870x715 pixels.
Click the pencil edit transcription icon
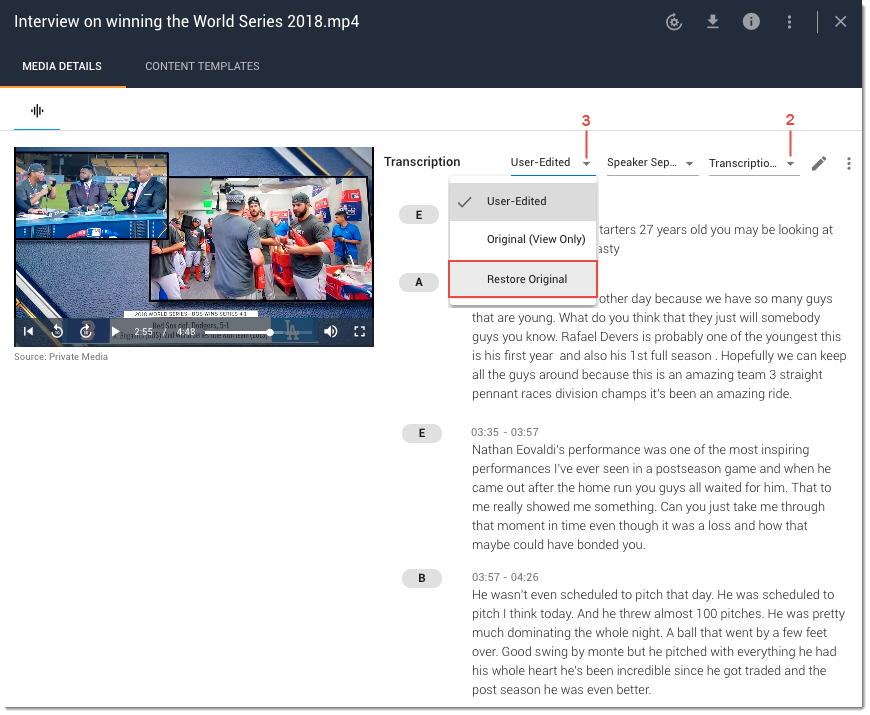(819, 163)
